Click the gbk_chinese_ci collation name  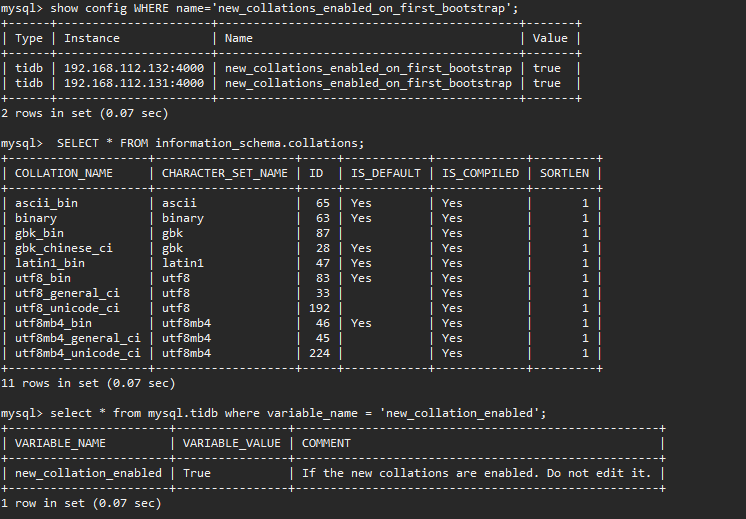coord(64,248)
